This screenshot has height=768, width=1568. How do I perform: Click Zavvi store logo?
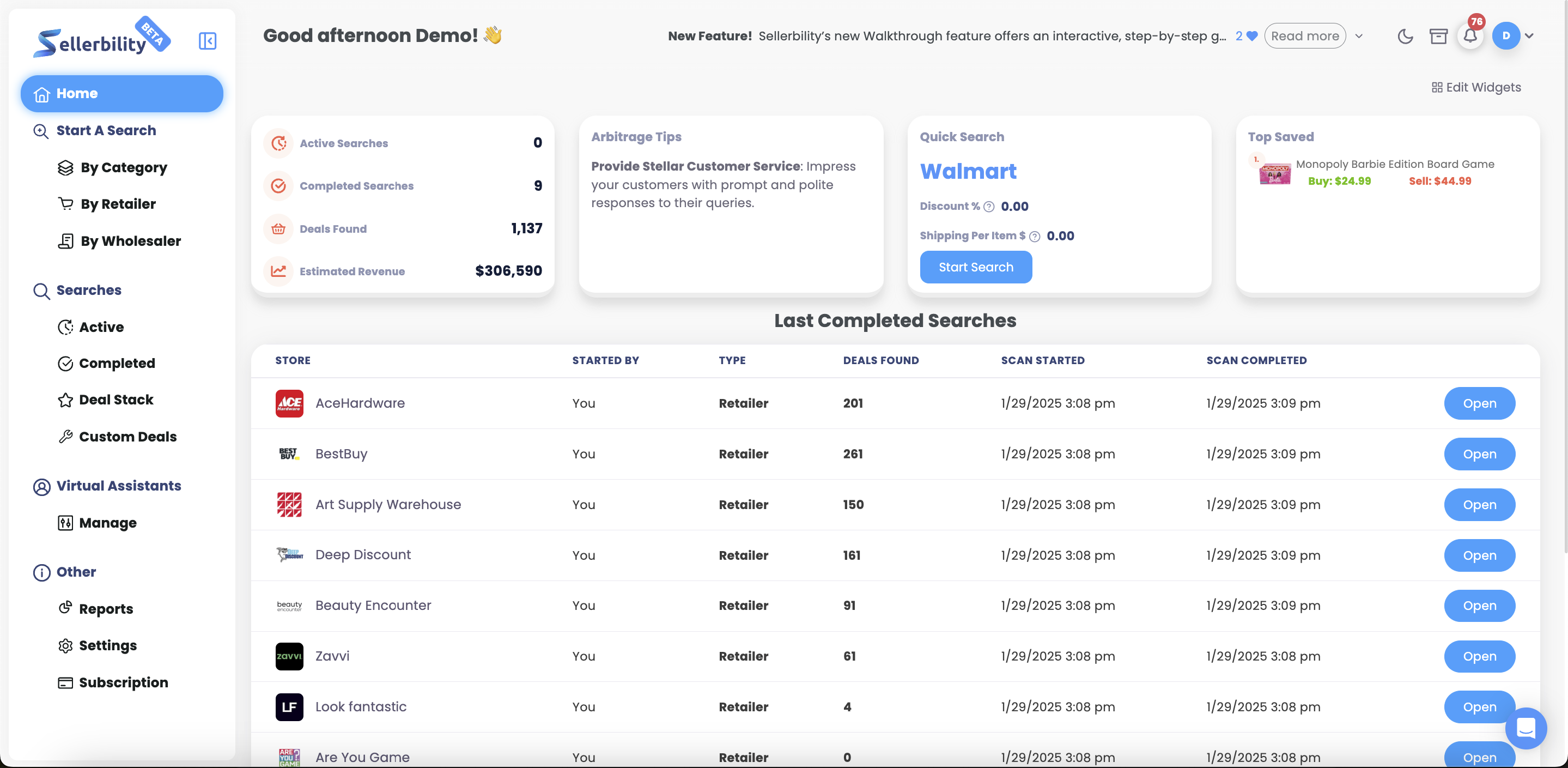tap(289, 656)
